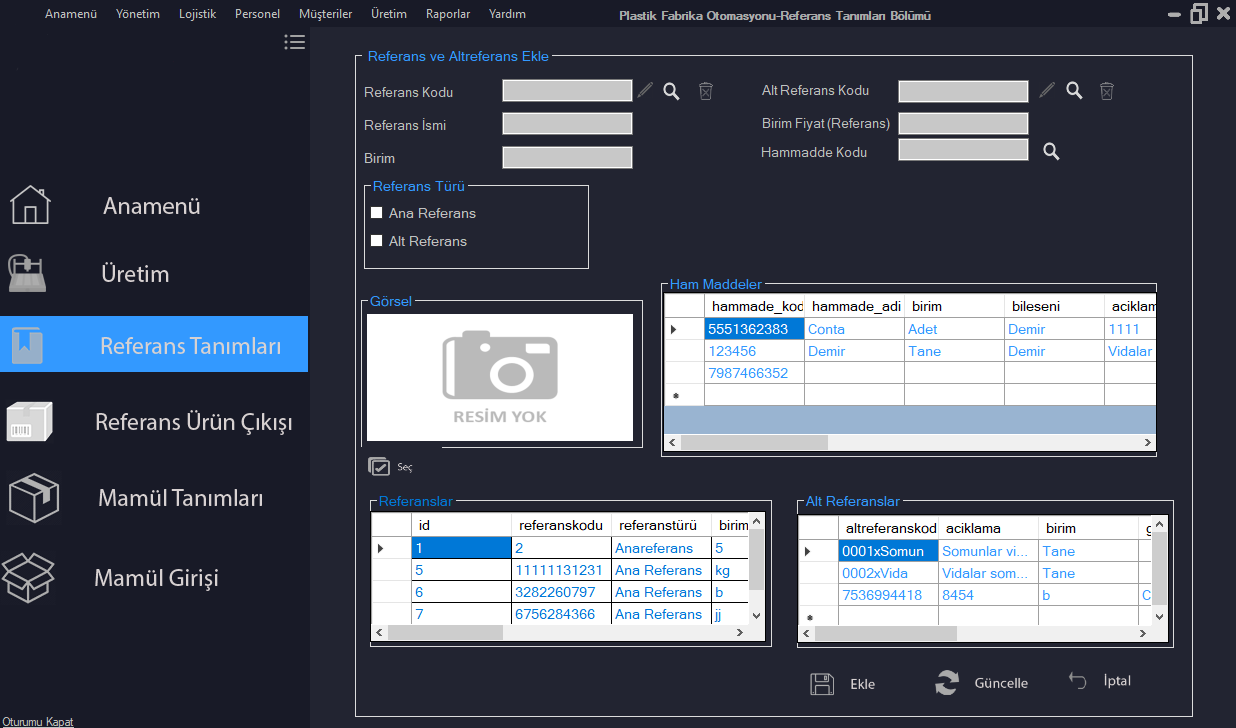Open Mamül Tanımları sidebar label
Screen dimensions: 1236x728
coord(181,498)
